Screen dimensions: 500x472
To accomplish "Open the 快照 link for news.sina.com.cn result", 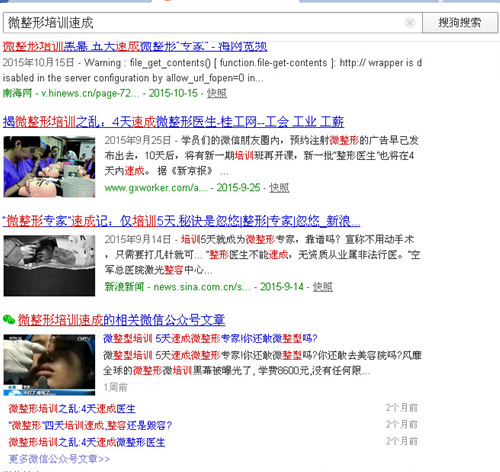I will point(323,287).
